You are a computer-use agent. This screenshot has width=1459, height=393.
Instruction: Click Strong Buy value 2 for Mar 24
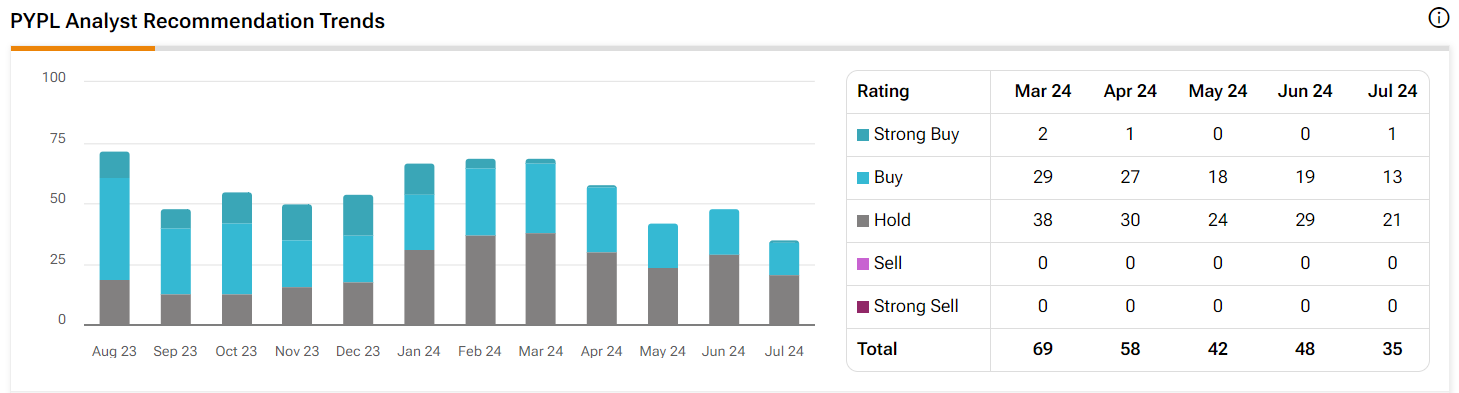pos(1043,134)
